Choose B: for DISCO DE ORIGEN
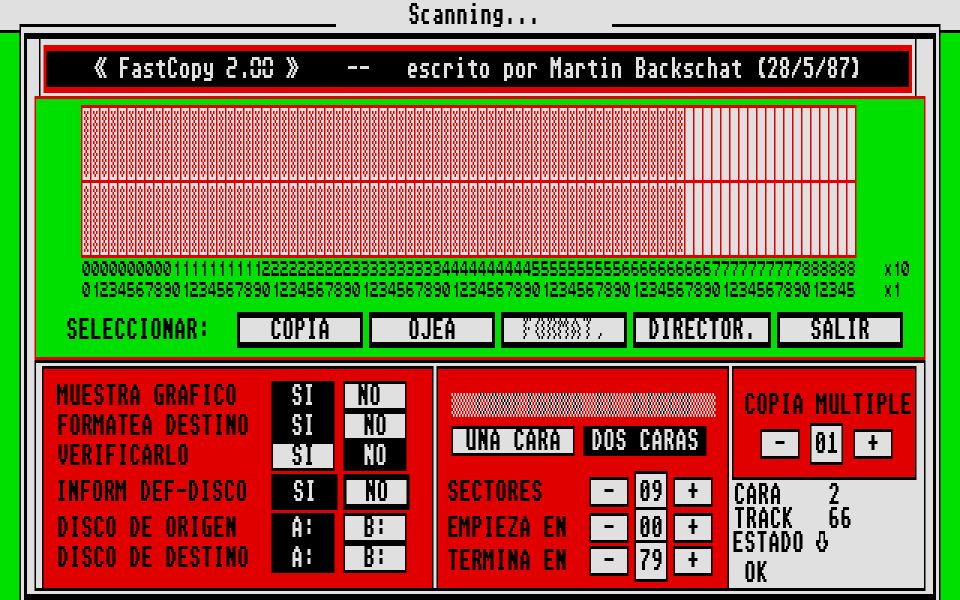 [x=375, y=527]
